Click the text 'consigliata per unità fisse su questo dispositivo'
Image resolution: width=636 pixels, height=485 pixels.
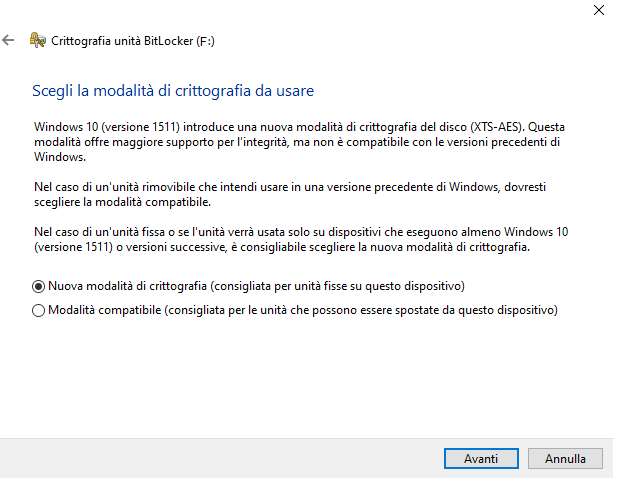[x=337, y=286]
